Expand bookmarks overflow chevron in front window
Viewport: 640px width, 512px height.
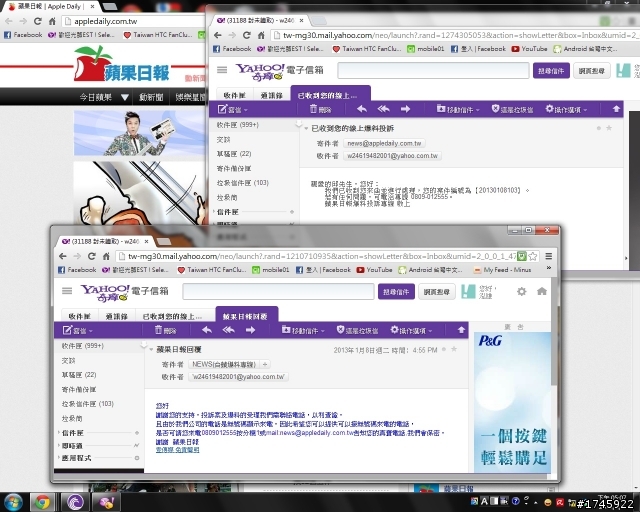(549, 269)
